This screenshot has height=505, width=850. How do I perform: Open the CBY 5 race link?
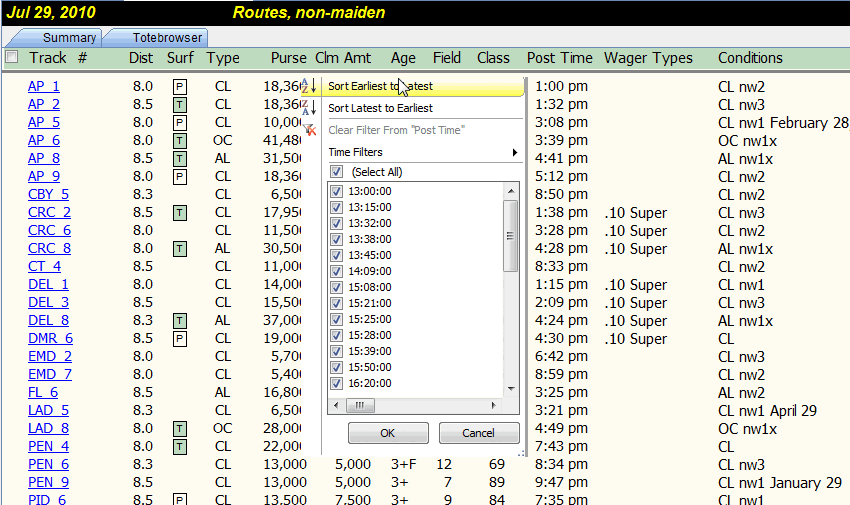coord(48,194)
